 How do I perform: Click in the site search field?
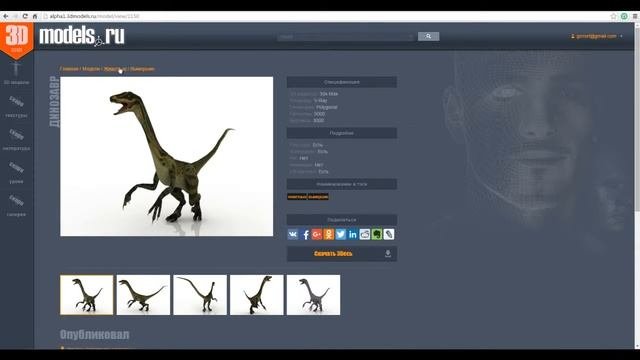pos(346,37)
